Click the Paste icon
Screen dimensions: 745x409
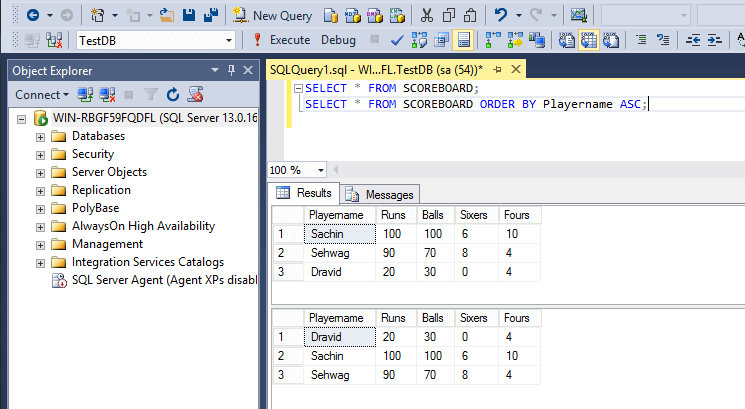470,16
